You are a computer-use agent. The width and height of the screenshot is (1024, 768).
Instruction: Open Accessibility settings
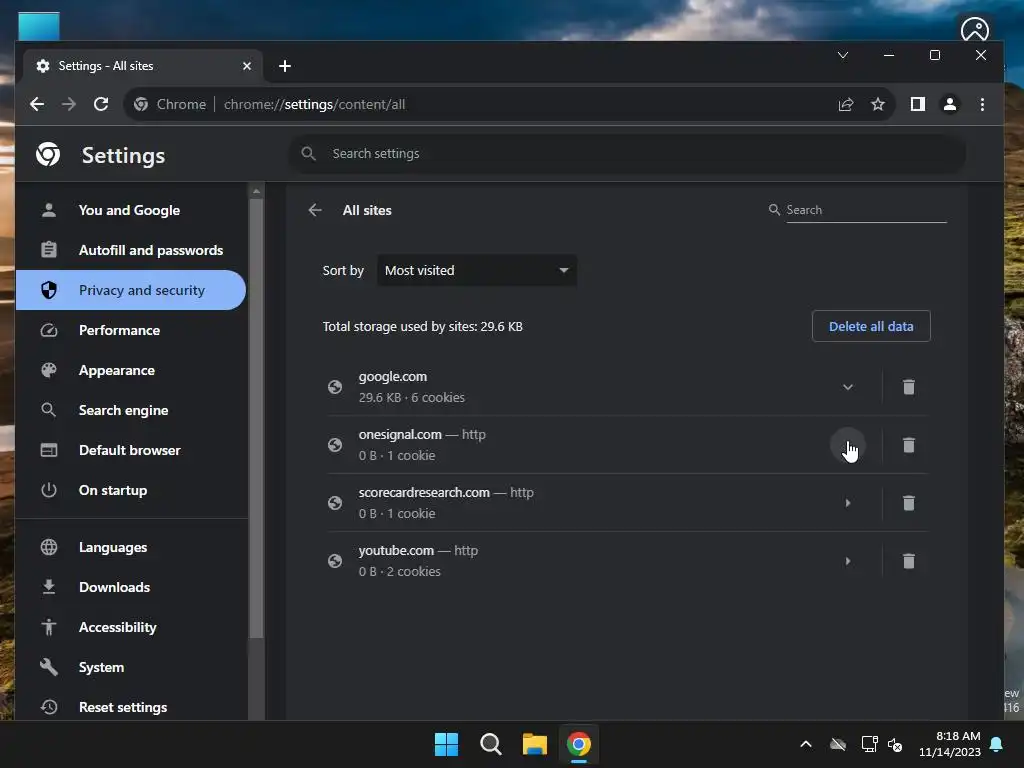(x=118, y=627)
